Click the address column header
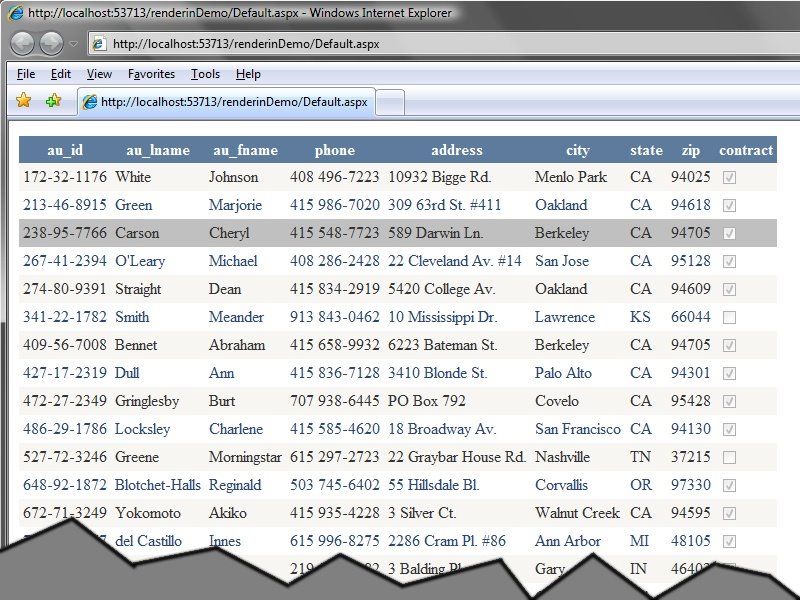Viewport: 800px width, 600px height. point(457,150)
